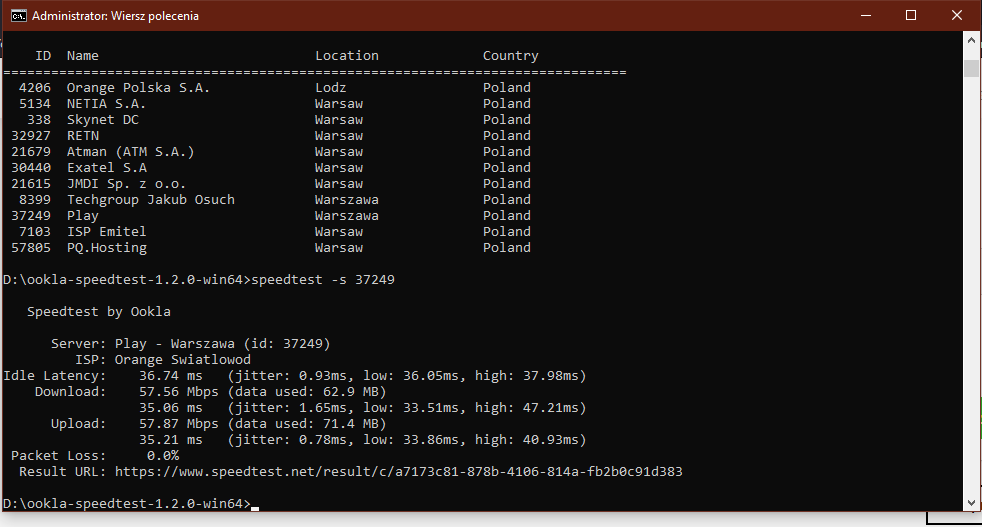Click the upload latency '35.21 ms'
Screen dimensions: 982x527
(171, 439)
